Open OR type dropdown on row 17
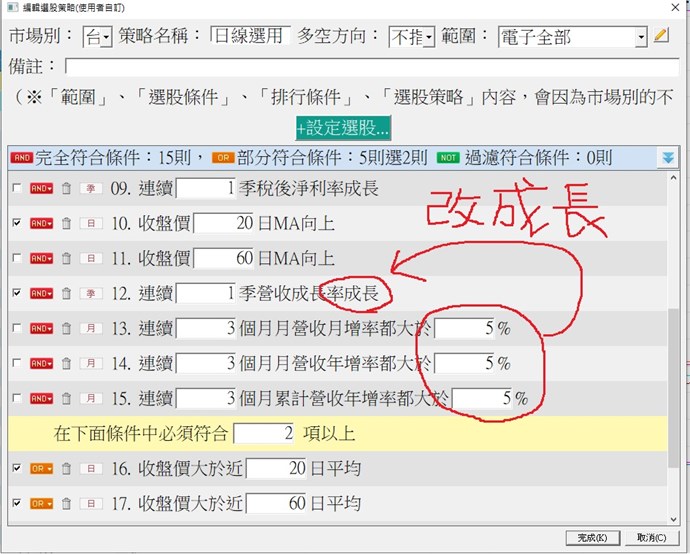 [x=41, y=503]
